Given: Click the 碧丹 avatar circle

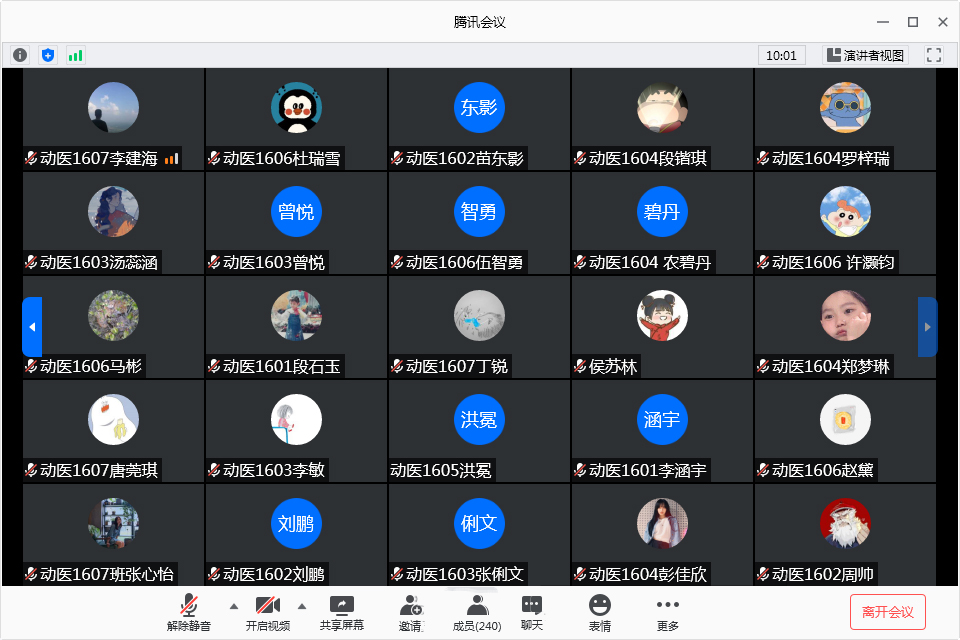Looking at the screenshot, I should pos(662,212).
